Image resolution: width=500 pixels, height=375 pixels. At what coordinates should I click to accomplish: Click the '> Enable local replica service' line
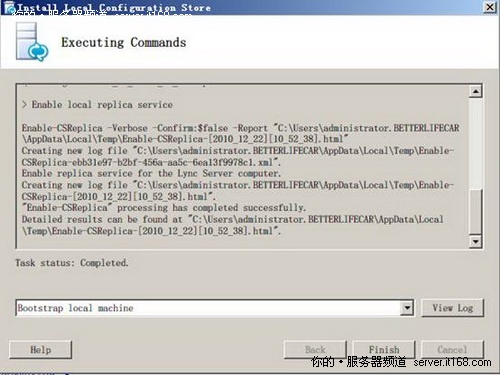[x=97, y=105]
